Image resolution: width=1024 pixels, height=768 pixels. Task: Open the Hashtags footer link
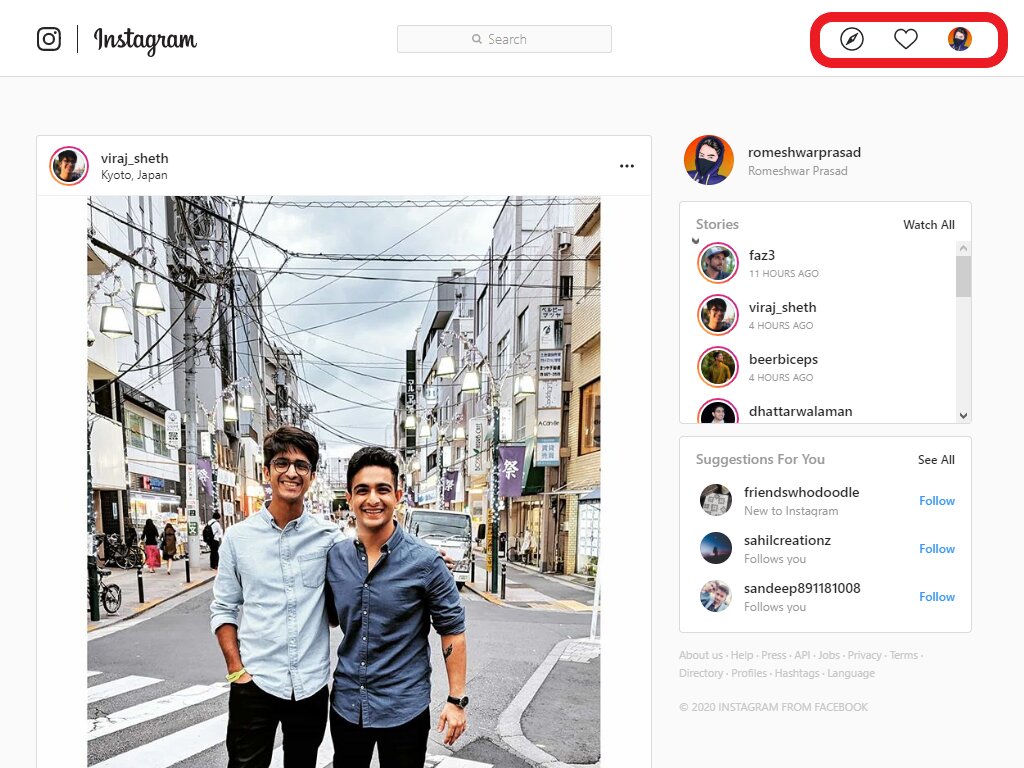(x=797, y=673)
